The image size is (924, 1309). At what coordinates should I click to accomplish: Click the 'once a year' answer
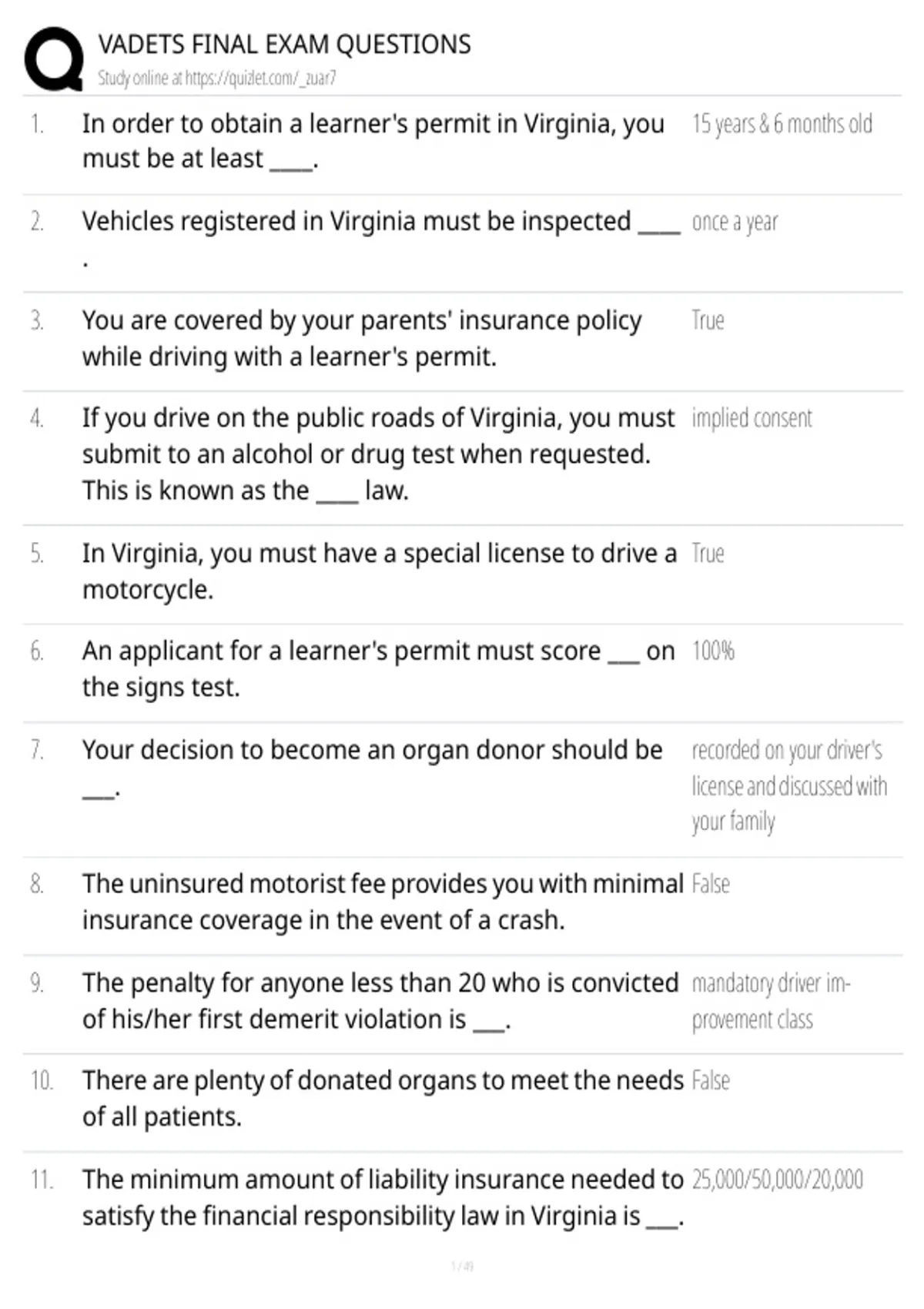[x=735, y=222]
